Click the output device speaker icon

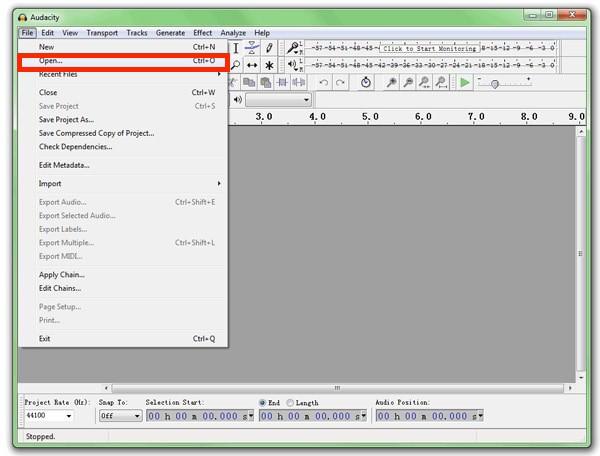[x=238, y=100]
